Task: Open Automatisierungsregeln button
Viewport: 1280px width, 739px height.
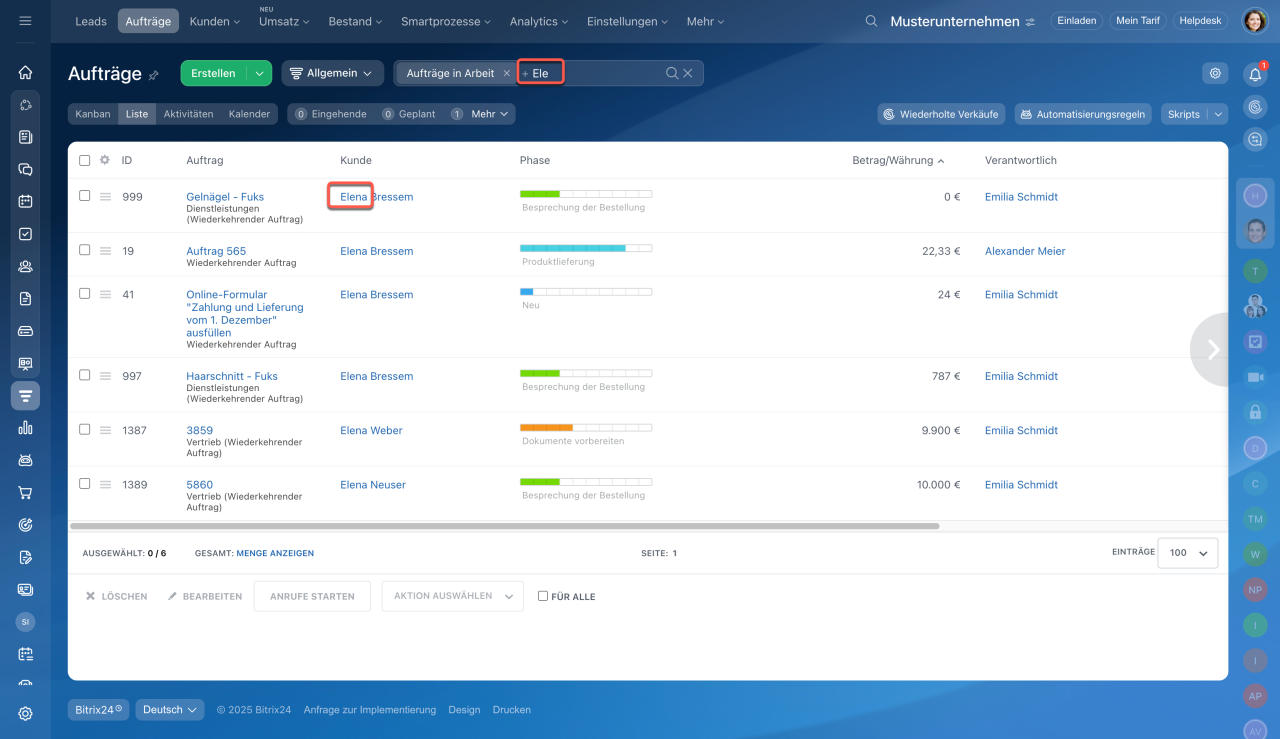Action: (x=1083, y=114)
